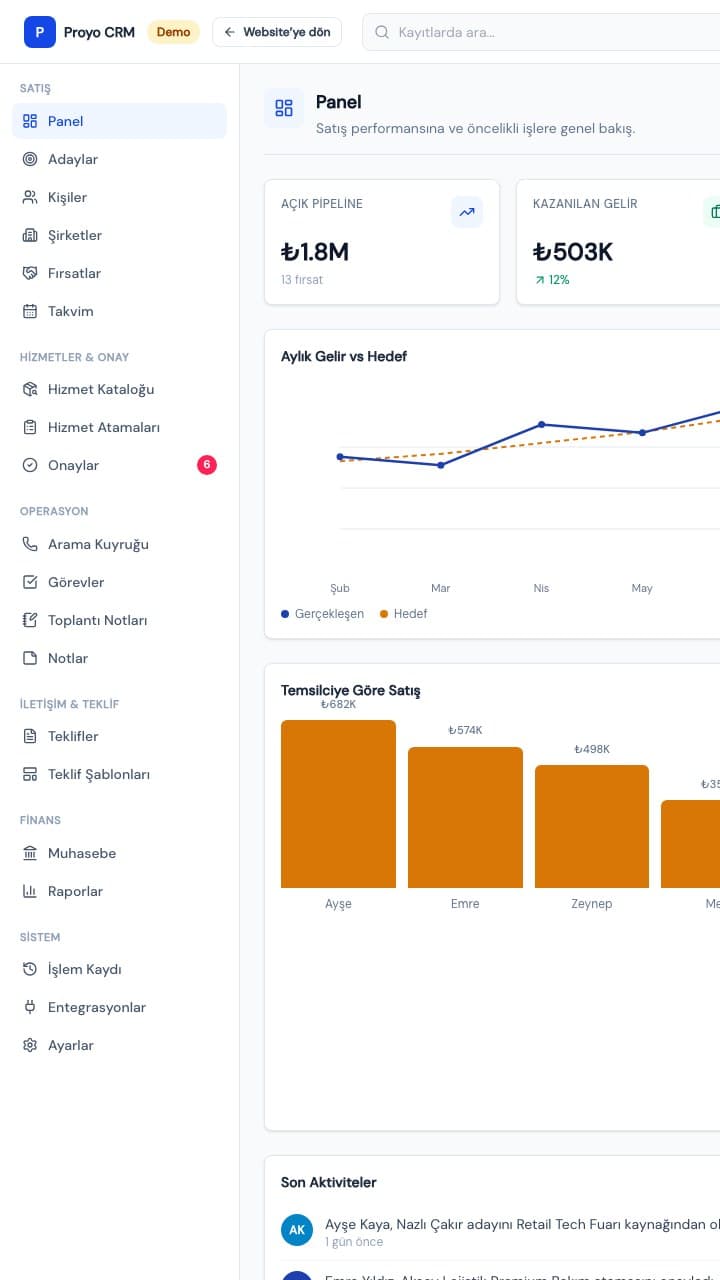
Task: Toggle the Hedef legend entry
Action: tap(404, 614)
